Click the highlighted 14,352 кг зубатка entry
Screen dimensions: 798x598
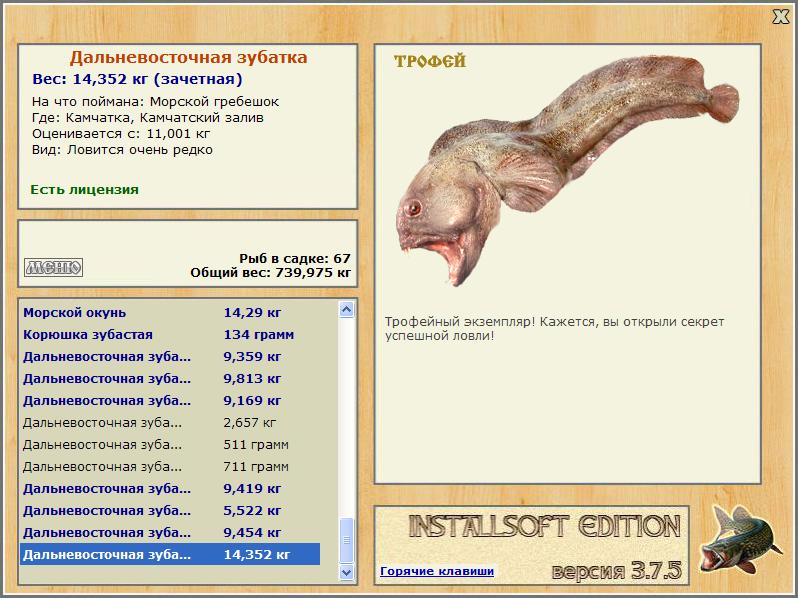coord(170,554)
